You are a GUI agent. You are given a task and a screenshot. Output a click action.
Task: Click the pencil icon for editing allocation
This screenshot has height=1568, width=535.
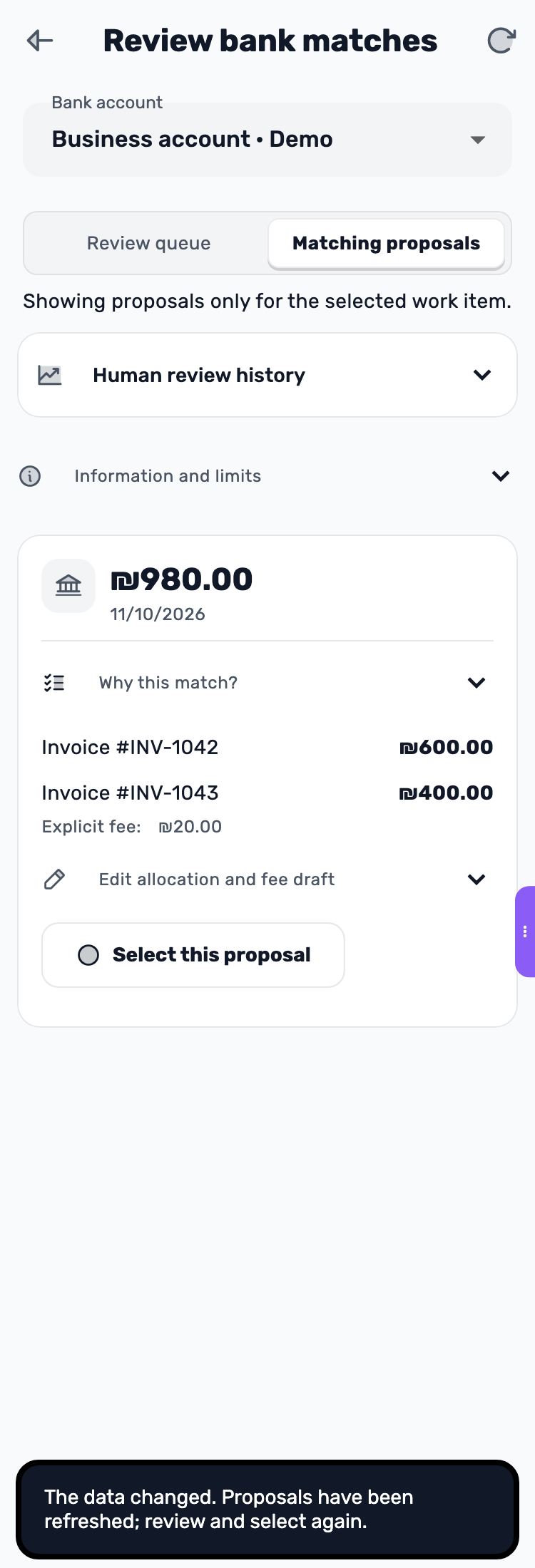coord(54,880)
